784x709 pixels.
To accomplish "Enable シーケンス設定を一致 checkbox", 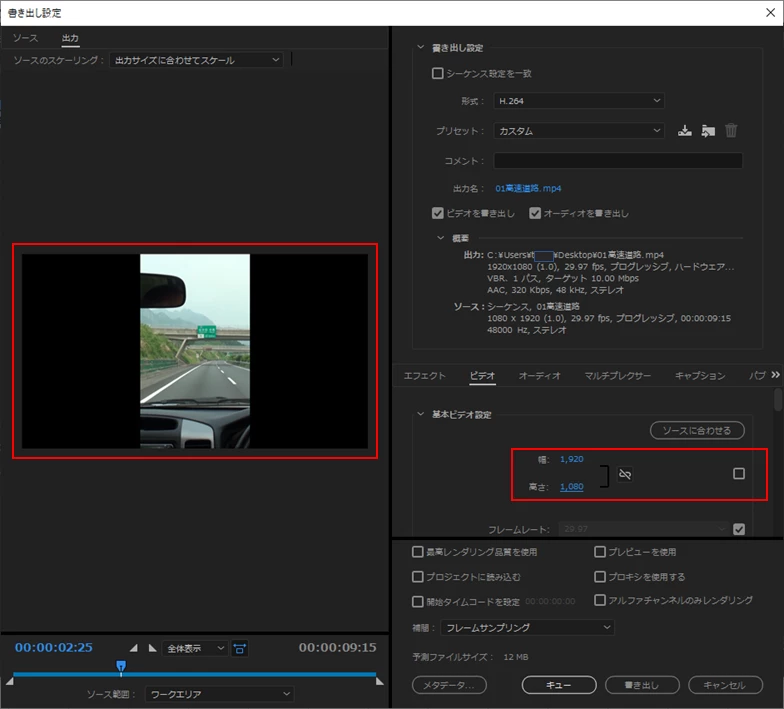I will 438,74.
